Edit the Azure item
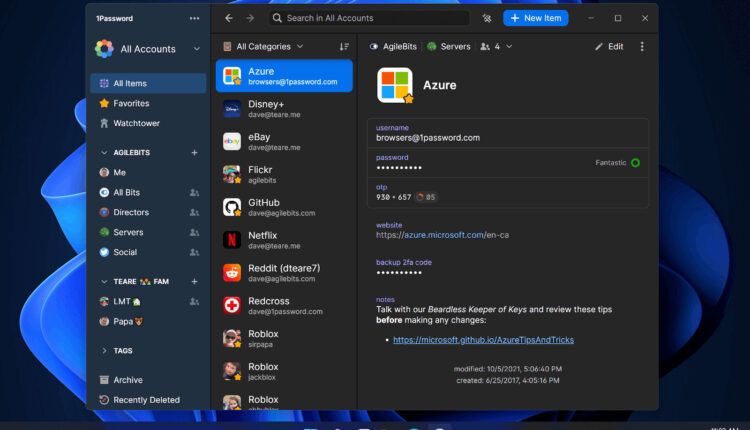 (609, 46)
